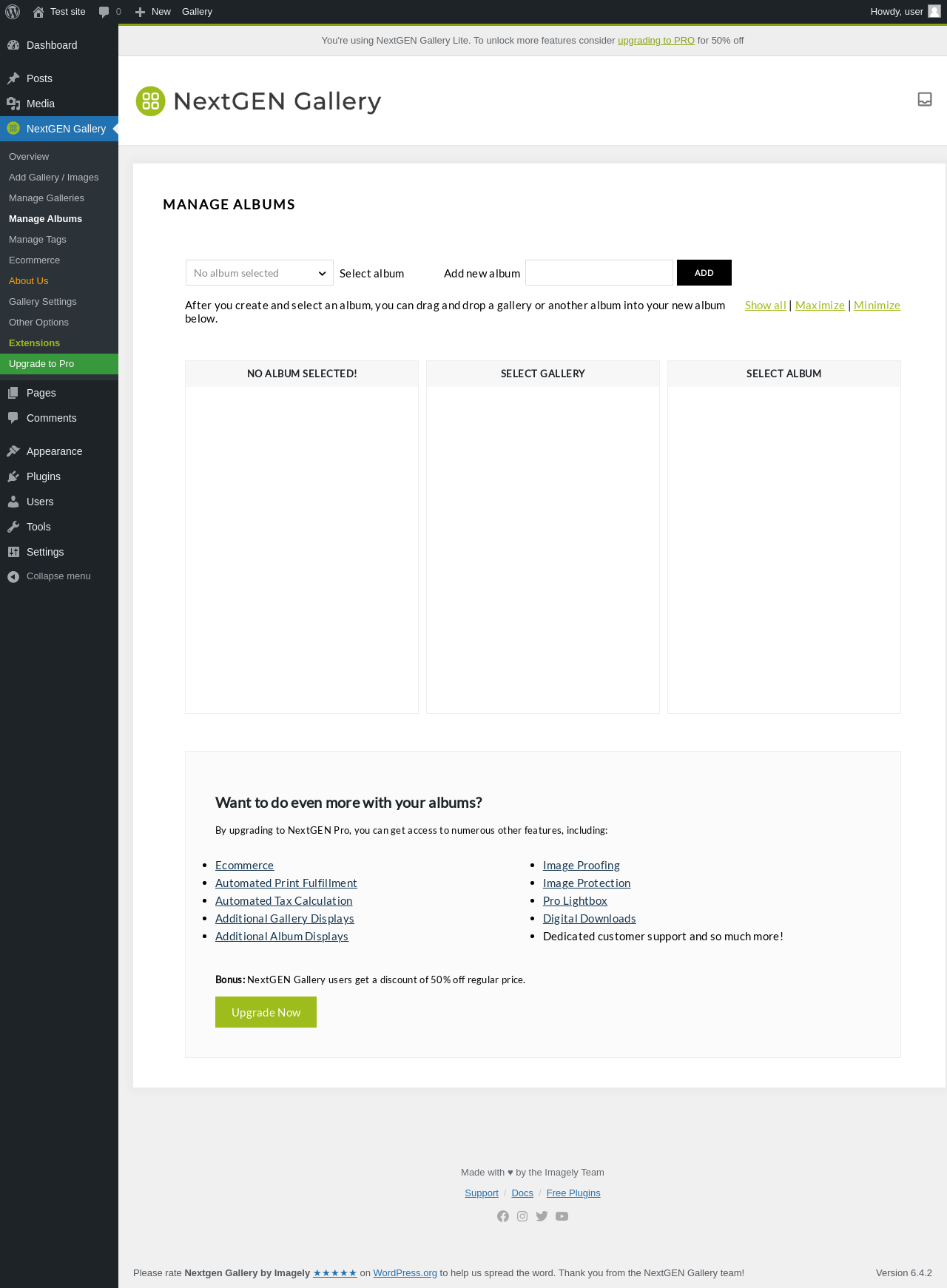Click Upgrade to Pro in sidebar
The height and width of the screenshot is (1288, 947).
[59, 364]
